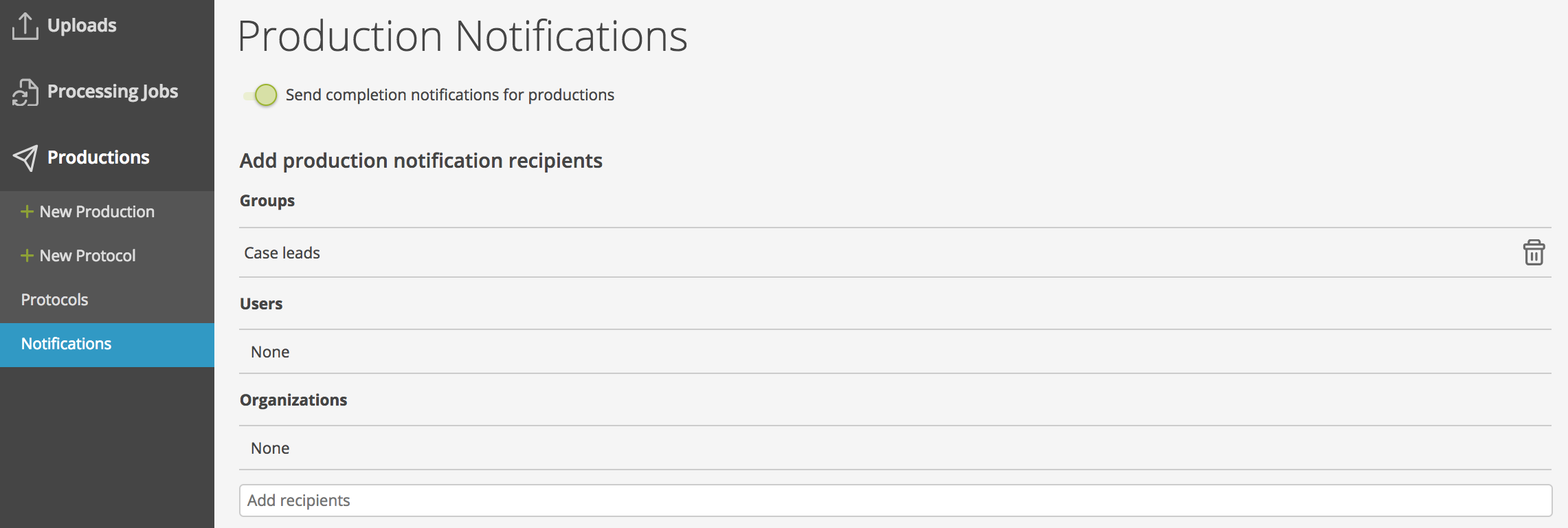Click the Add recipients input field
This screenshot has width=1568, height=528.
[x=895, y=500]
